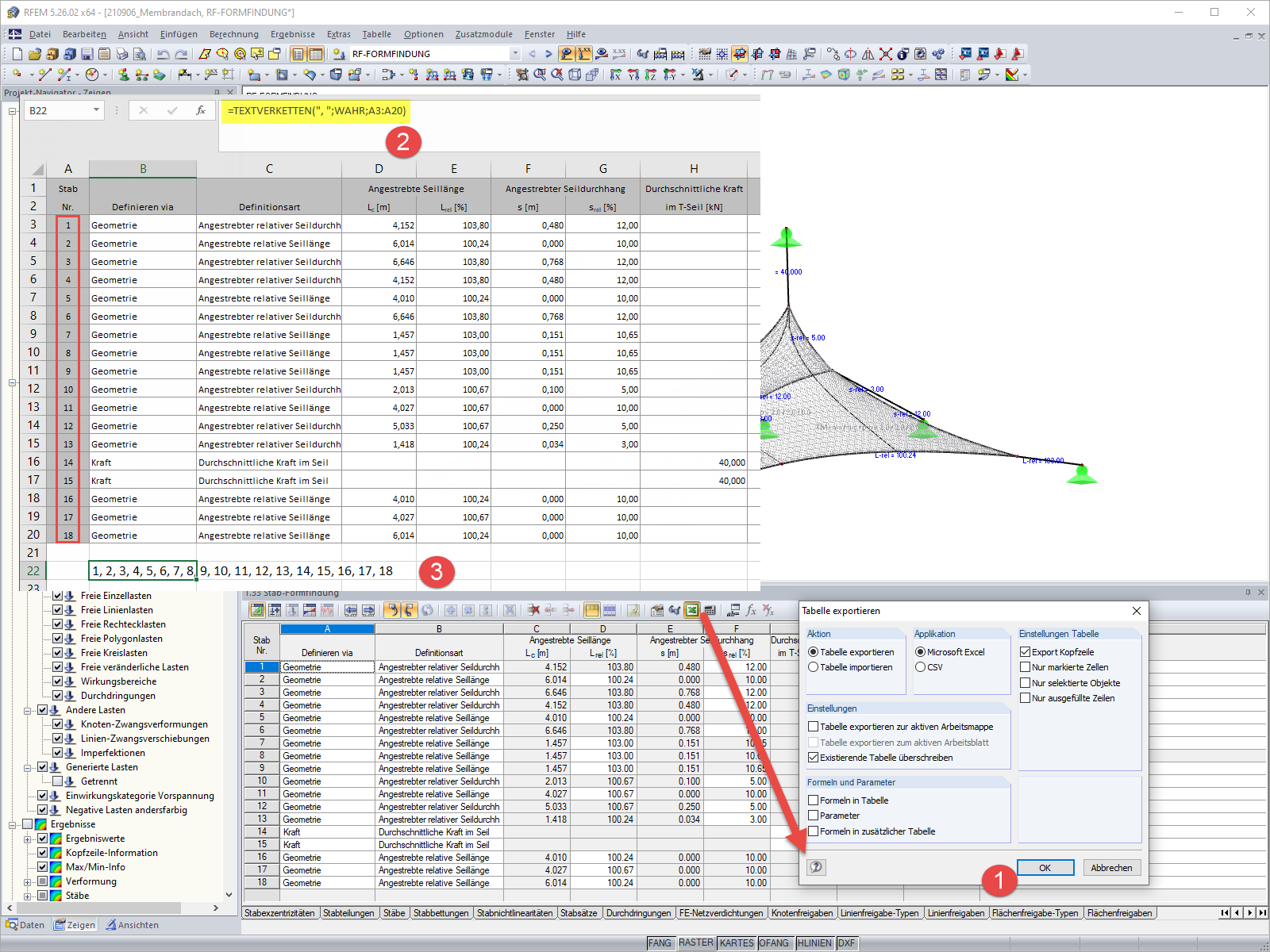This screenshot has width=1270, height=952.
Task: Expand the 'Verformung' tree node
Action: click(x=28, y=881)
